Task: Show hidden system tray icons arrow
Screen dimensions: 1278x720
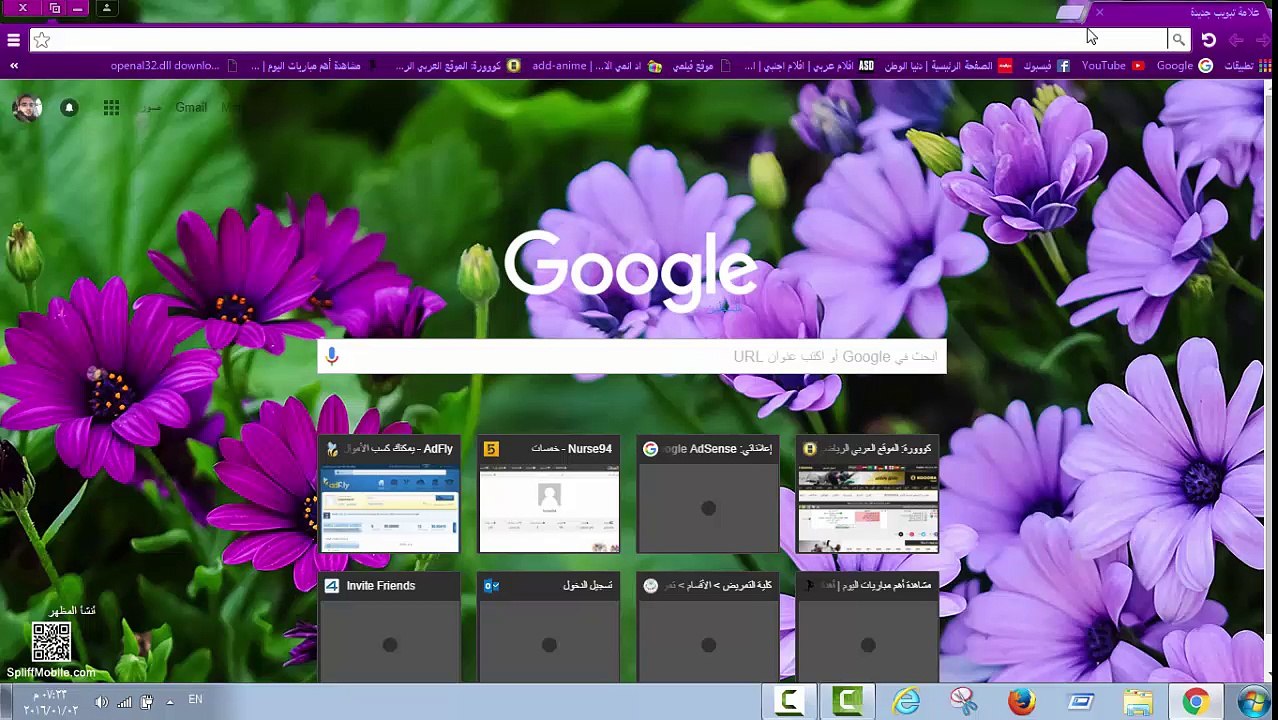Action: pos(169,702)
